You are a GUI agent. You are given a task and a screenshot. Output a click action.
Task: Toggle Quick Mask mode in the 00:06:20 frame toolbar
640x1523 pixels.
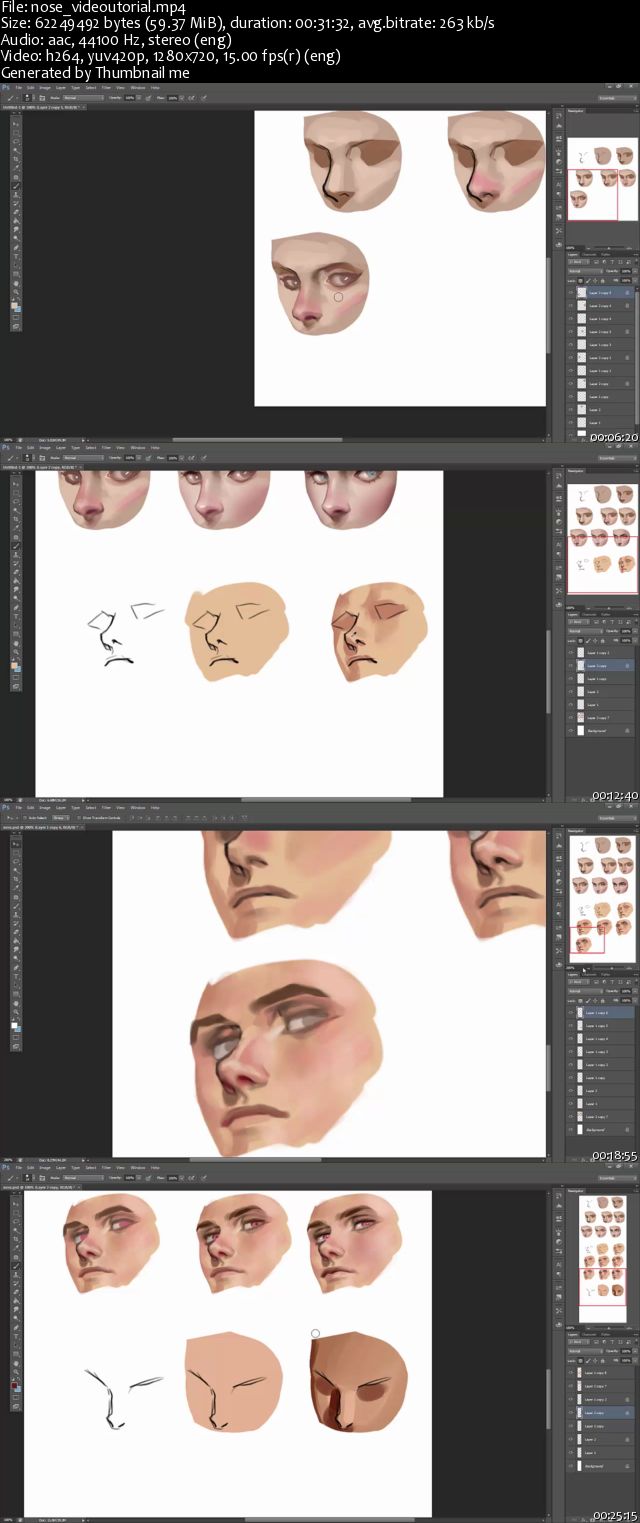16,318
